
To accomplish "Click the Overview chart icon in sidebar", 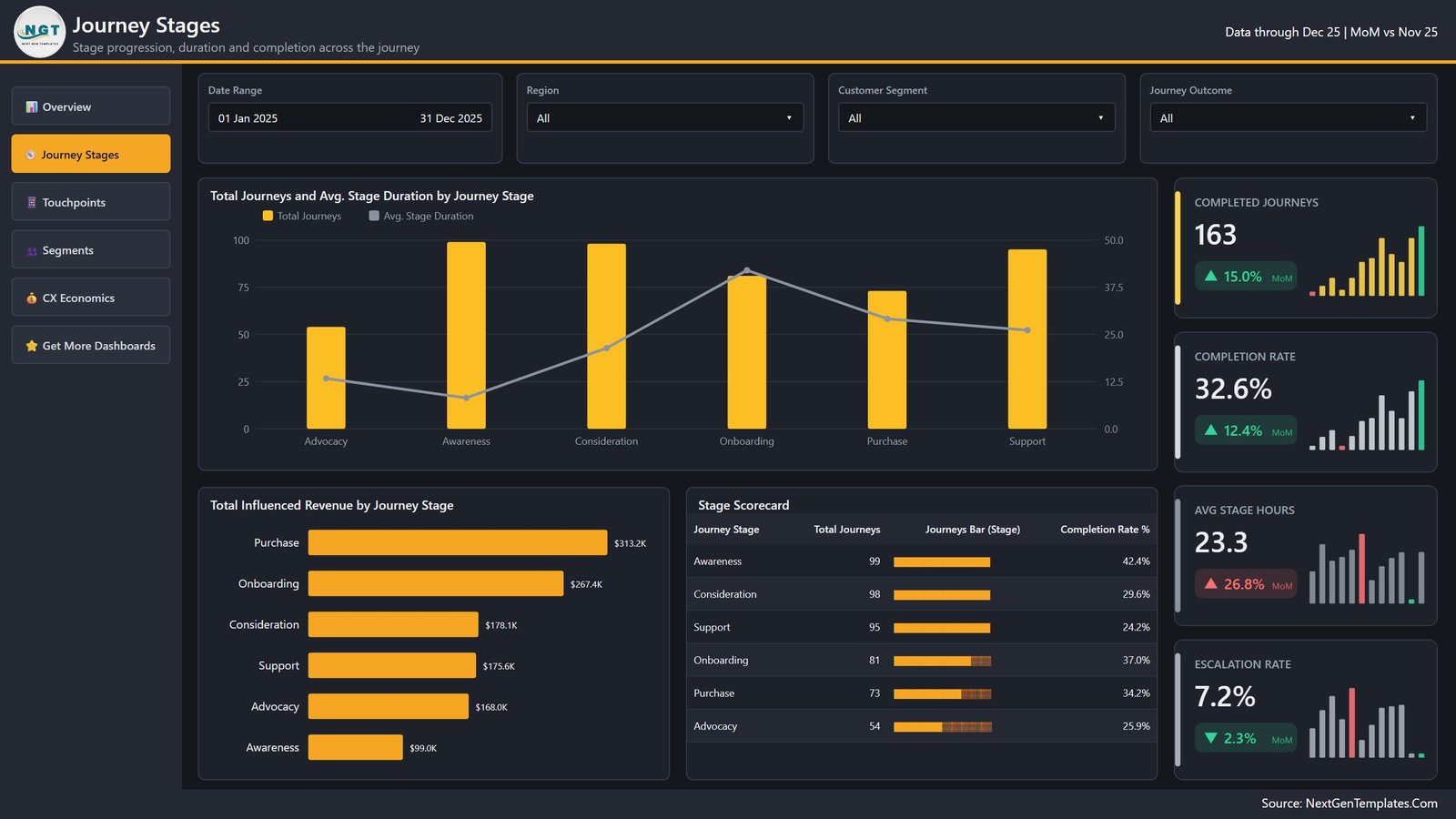I will (32, 106).
